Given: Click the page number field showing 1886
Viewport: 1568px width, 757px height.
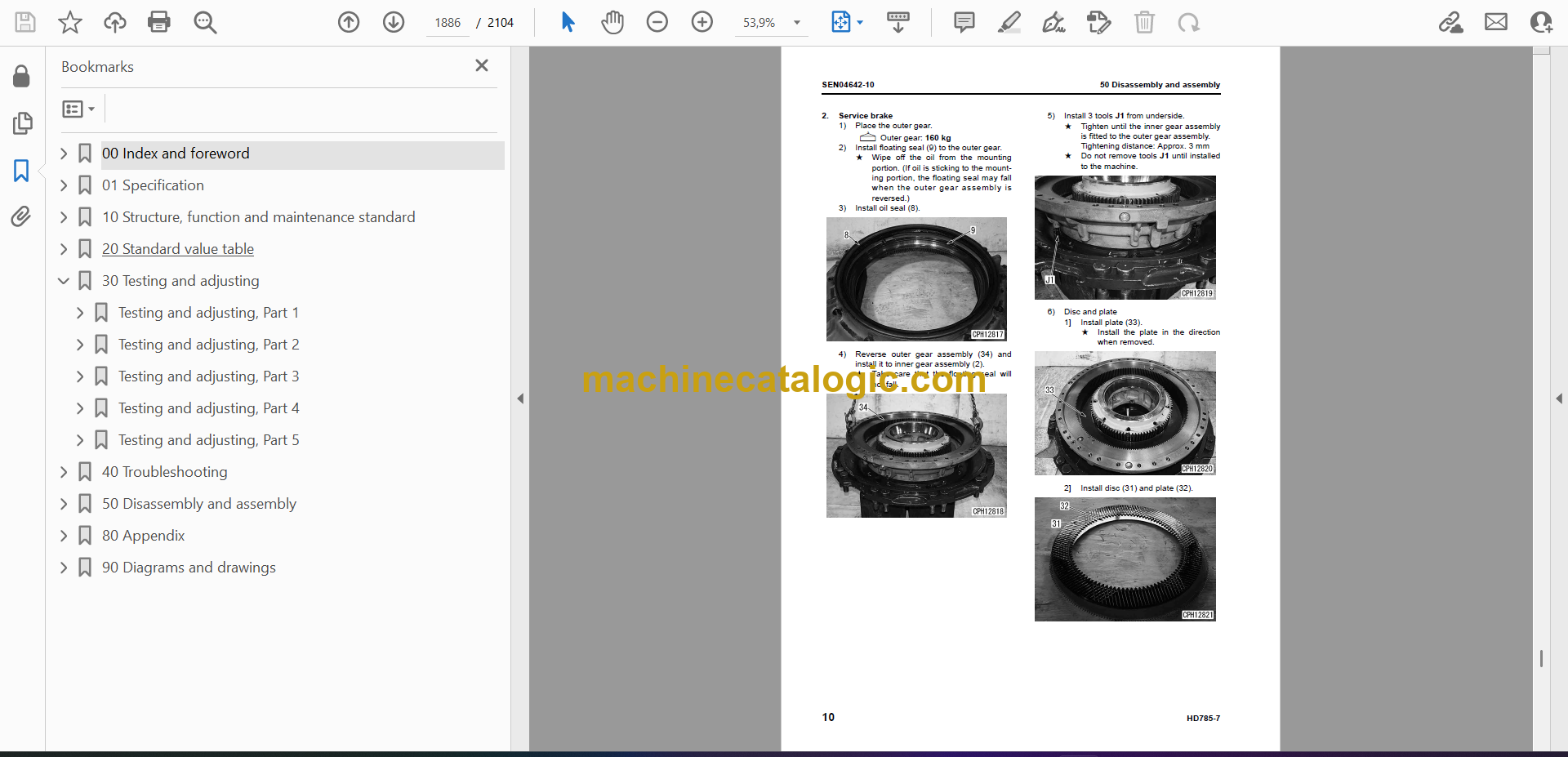Looking at the screenshot, I should (448, 23).
